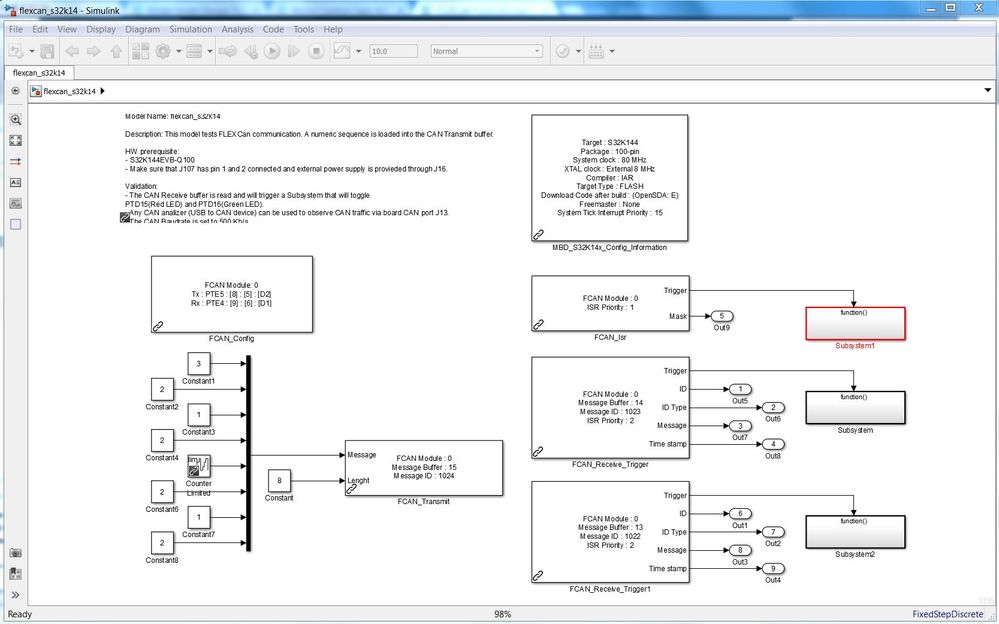Image resolution: width=999 pixels, height=624 pixels.
Task: Expand the hidden toolbar items with double chevron
Action: 15,594
